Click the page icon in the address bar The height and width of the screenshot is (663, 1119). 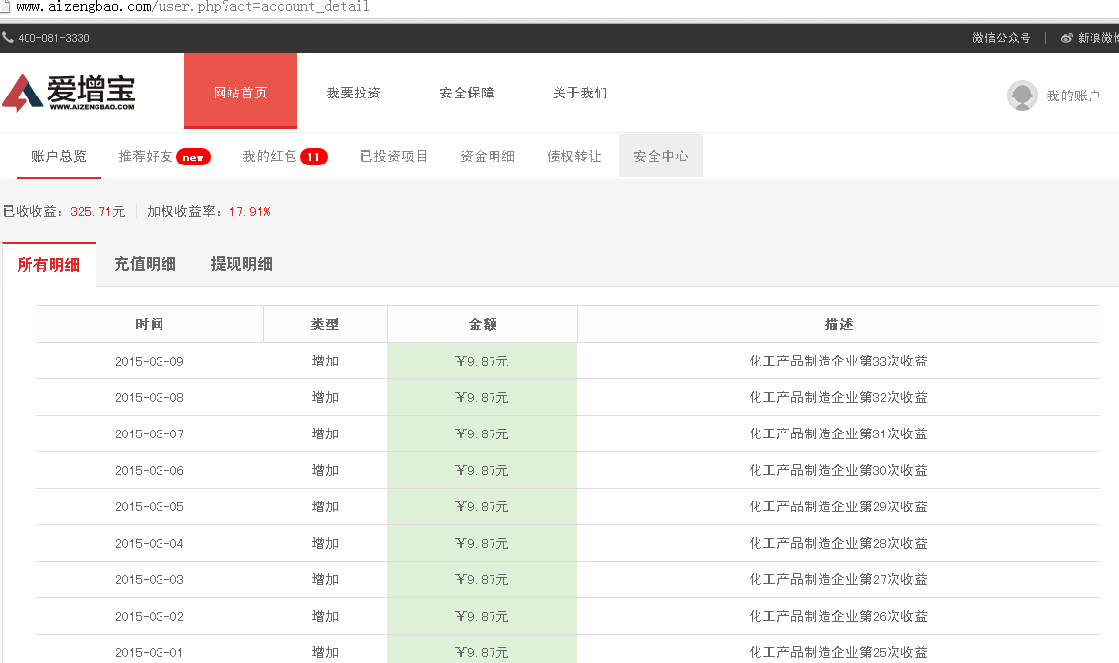7,6
